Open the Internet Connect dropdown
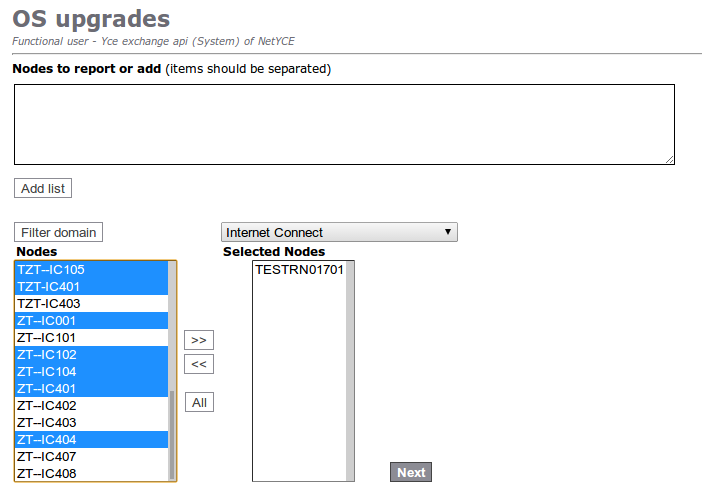This screenshot has height=486, width=702. 339,232
